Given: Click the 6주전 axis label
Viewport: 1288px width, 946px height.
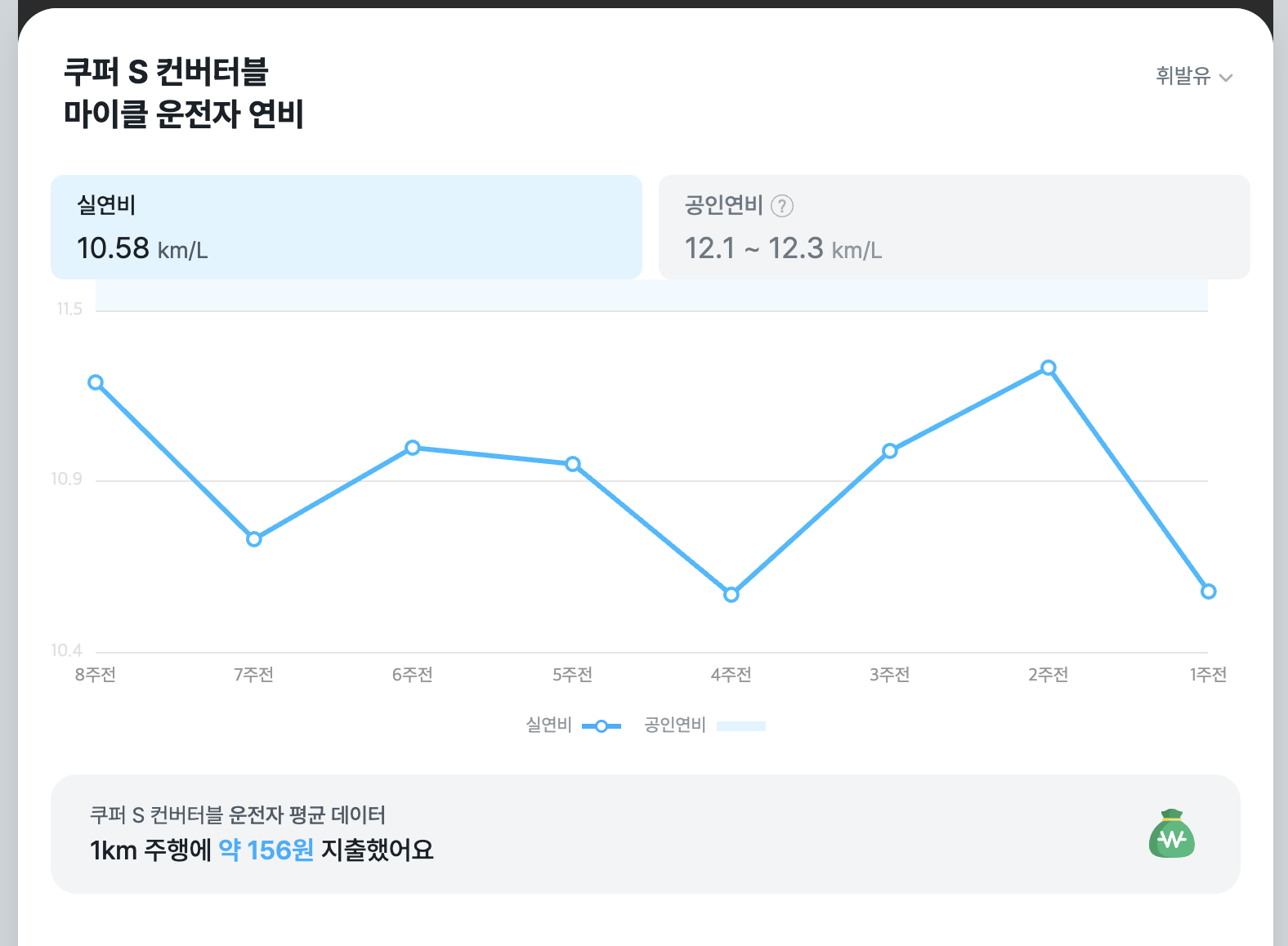Looking at the screenshot, I should pyautogui.click(x=413, y=675).
